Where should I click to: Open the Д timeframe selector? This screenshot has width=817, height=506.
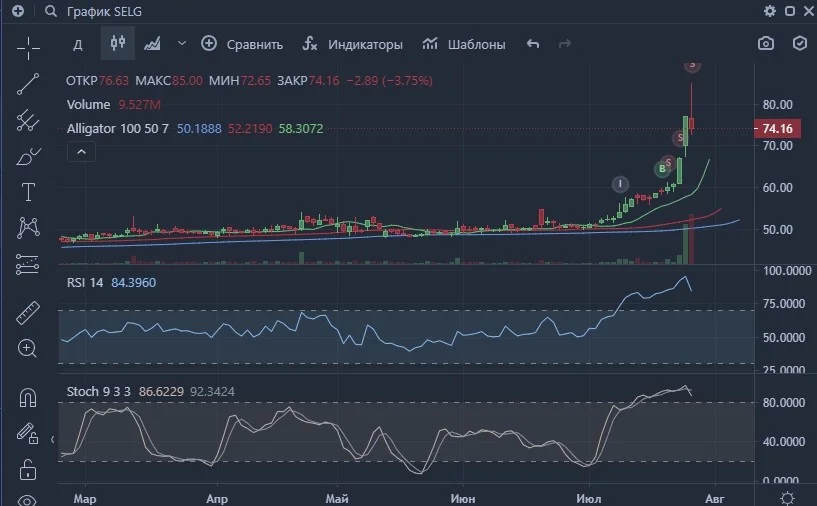pos(78,44)
